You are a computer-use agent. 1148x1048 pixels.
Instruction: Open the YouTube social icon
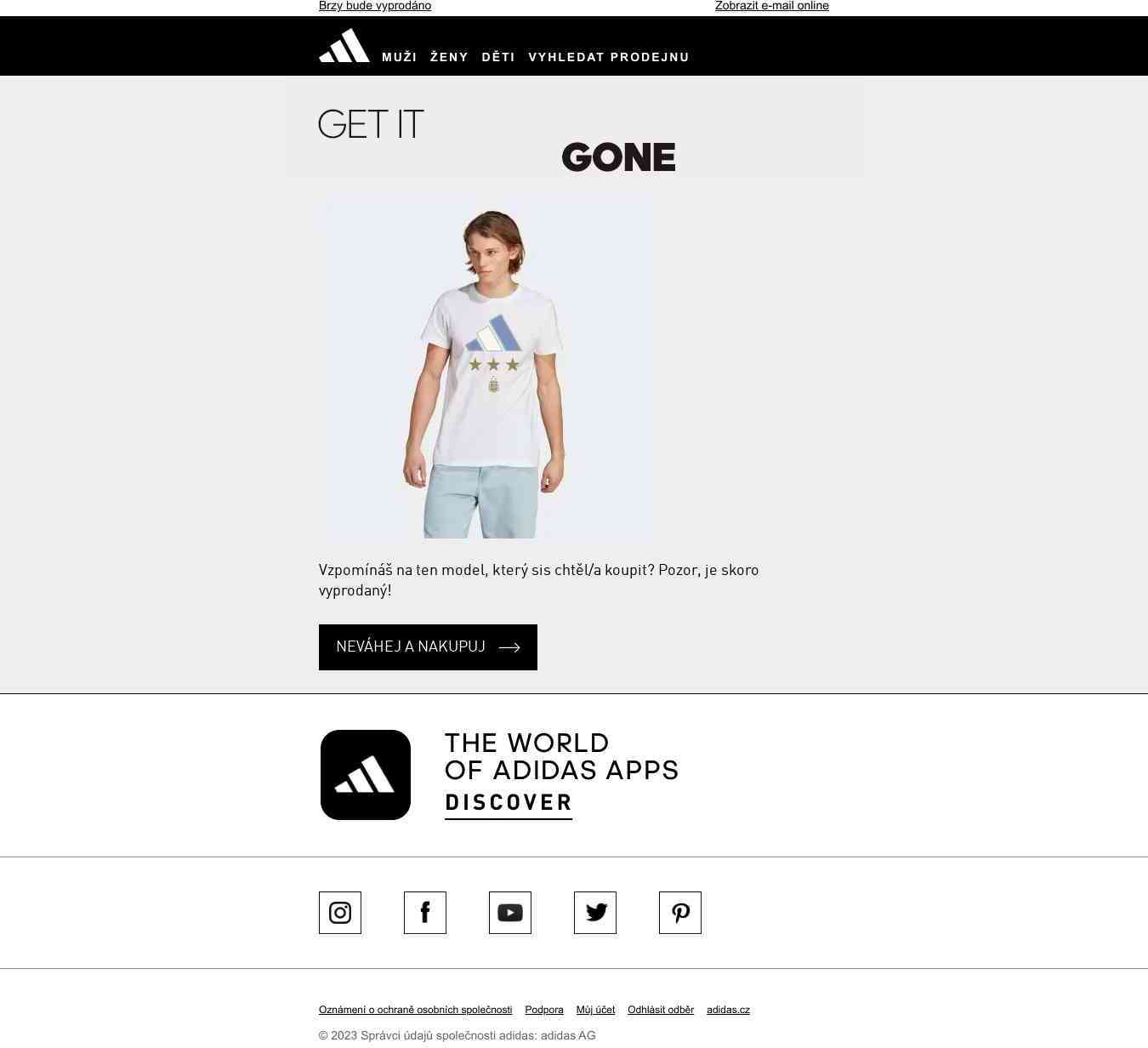[510, 913]
